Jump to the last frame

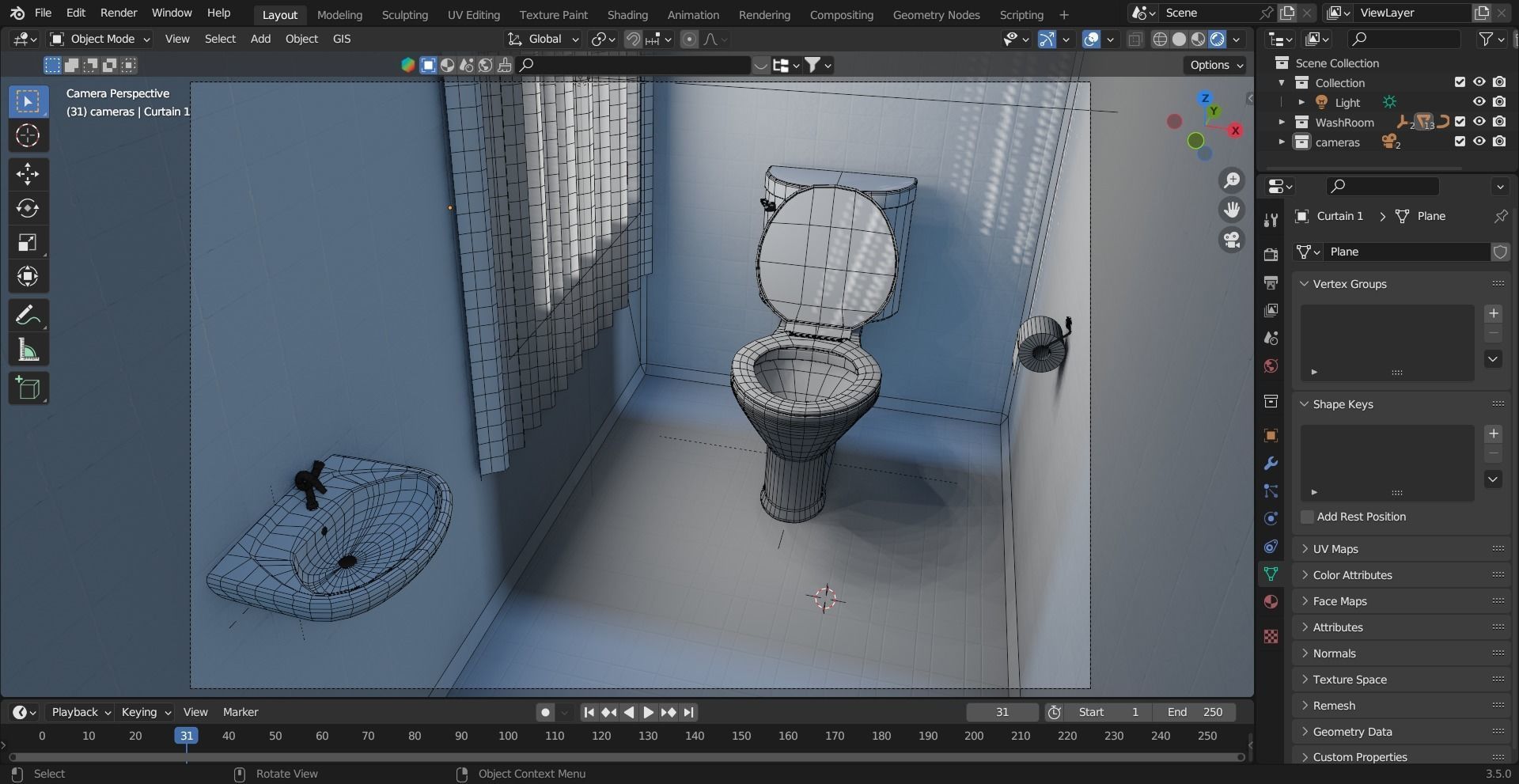688,712
